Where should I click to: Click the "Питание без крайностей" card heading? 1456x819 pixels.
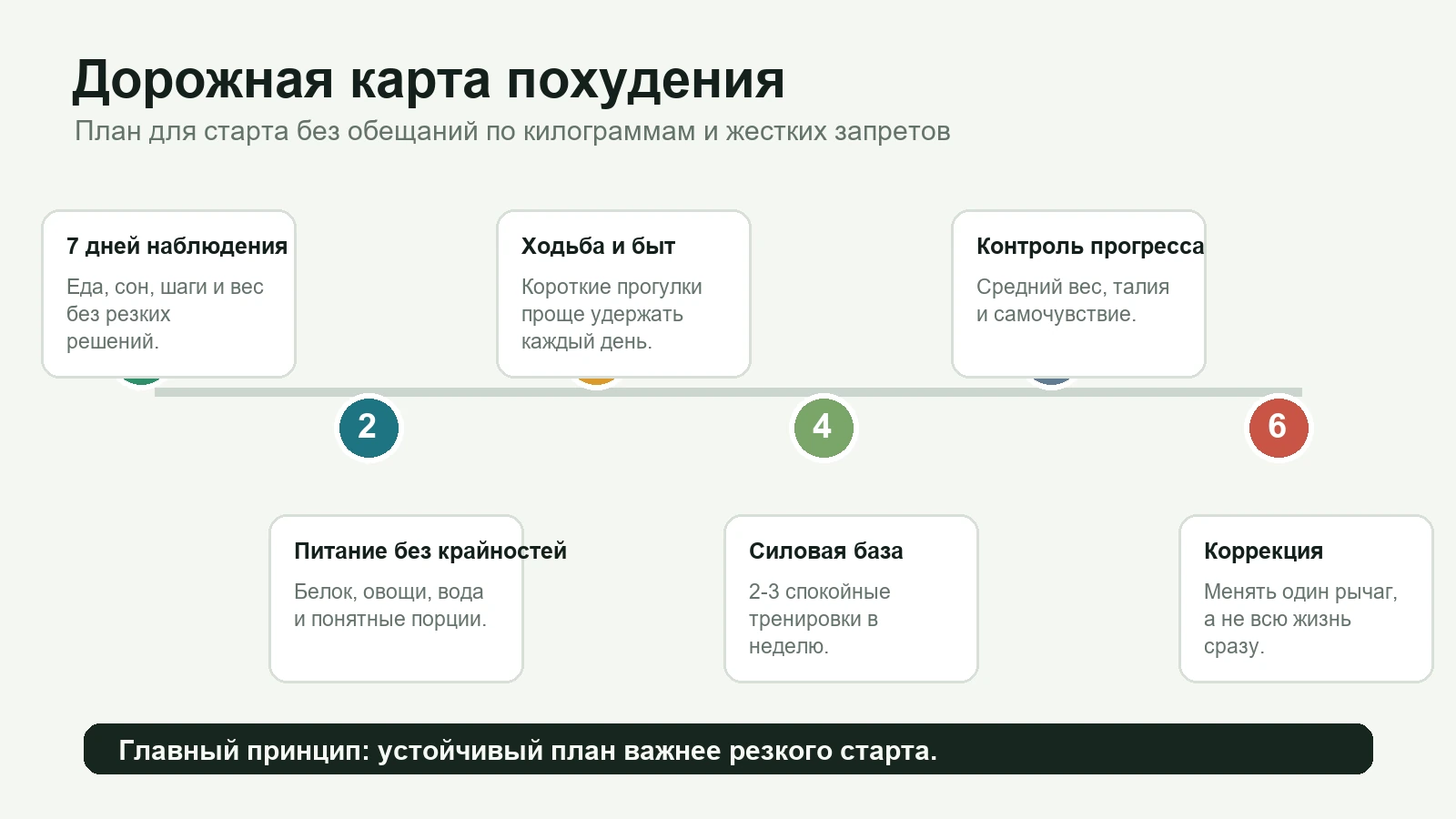430,551
